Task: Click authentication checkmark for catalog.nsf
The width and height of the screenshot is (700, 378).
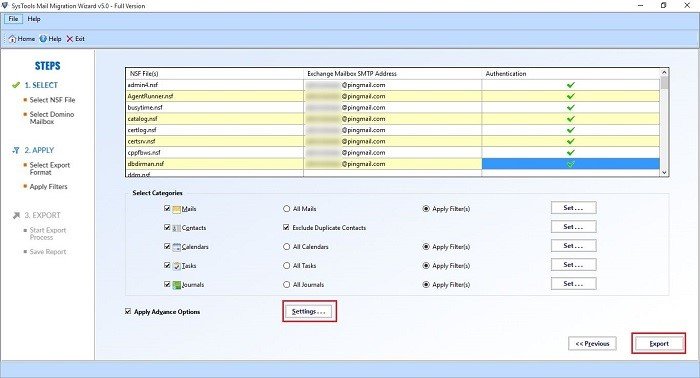Action: pos(571,119)
